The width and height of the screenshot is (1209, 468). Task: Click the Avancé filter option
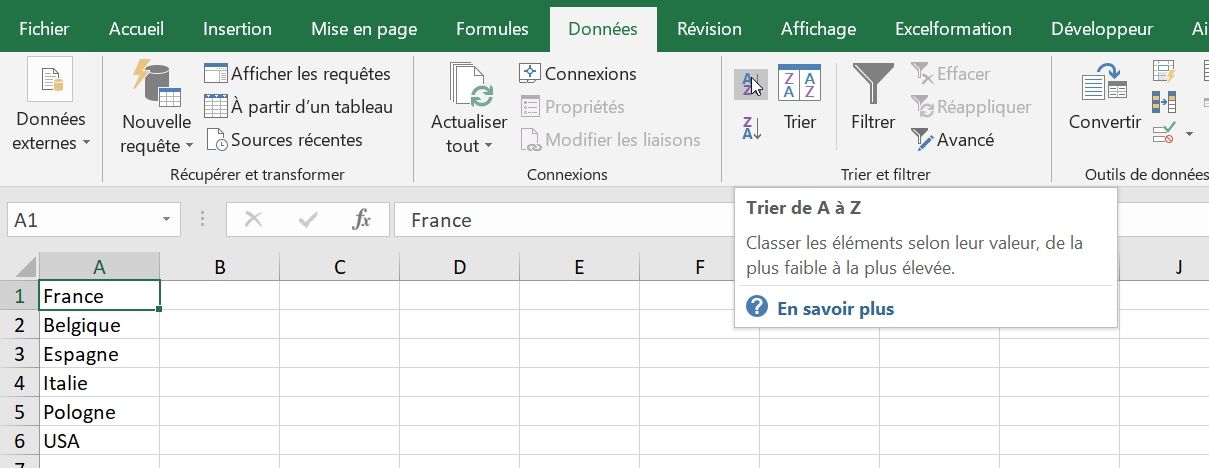point(952,140)
